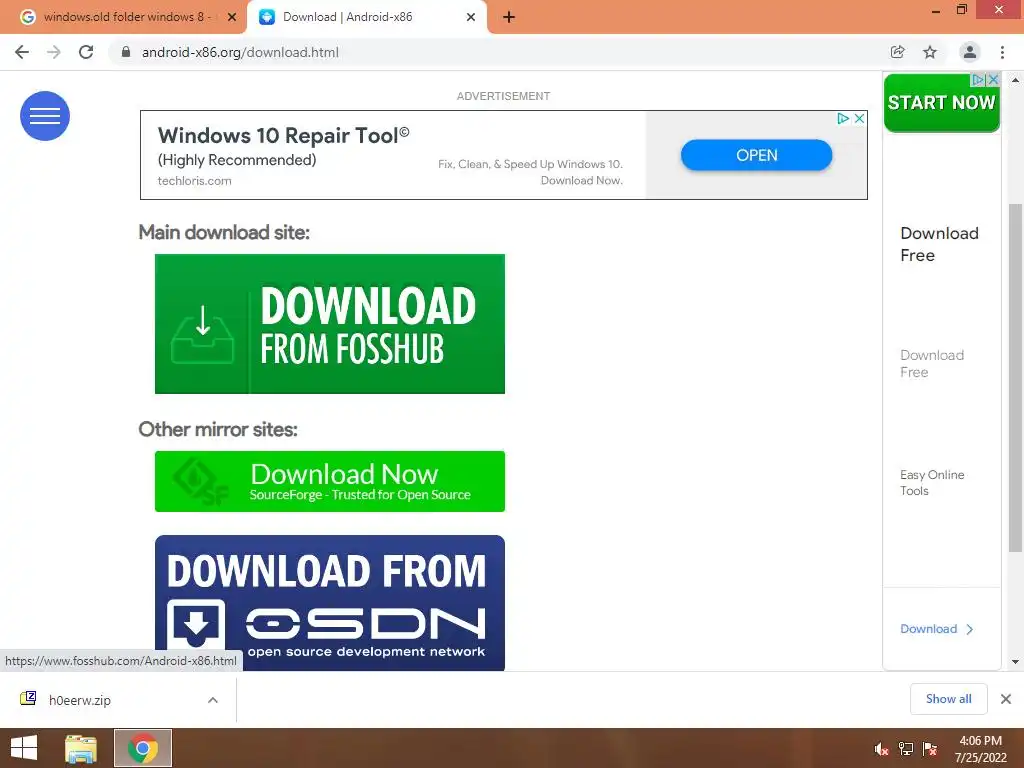Screen dimensions: 1024x768
Task: Click the page vertical scrollbar thumb
Action: [x=1015, y=379]
